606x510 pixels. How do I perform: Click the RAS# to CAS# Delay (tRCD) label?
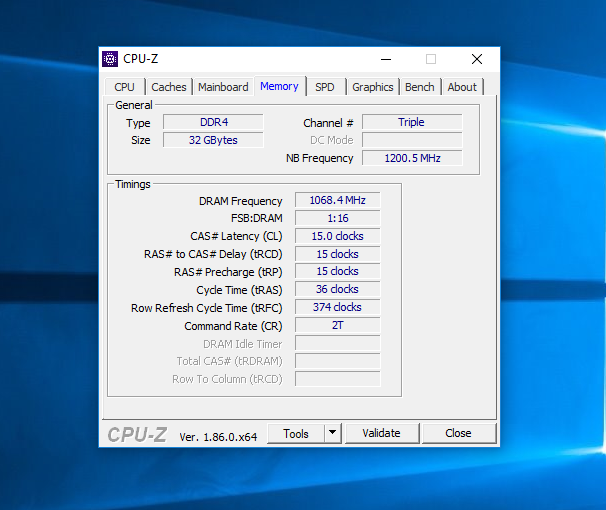coord(213,254)
